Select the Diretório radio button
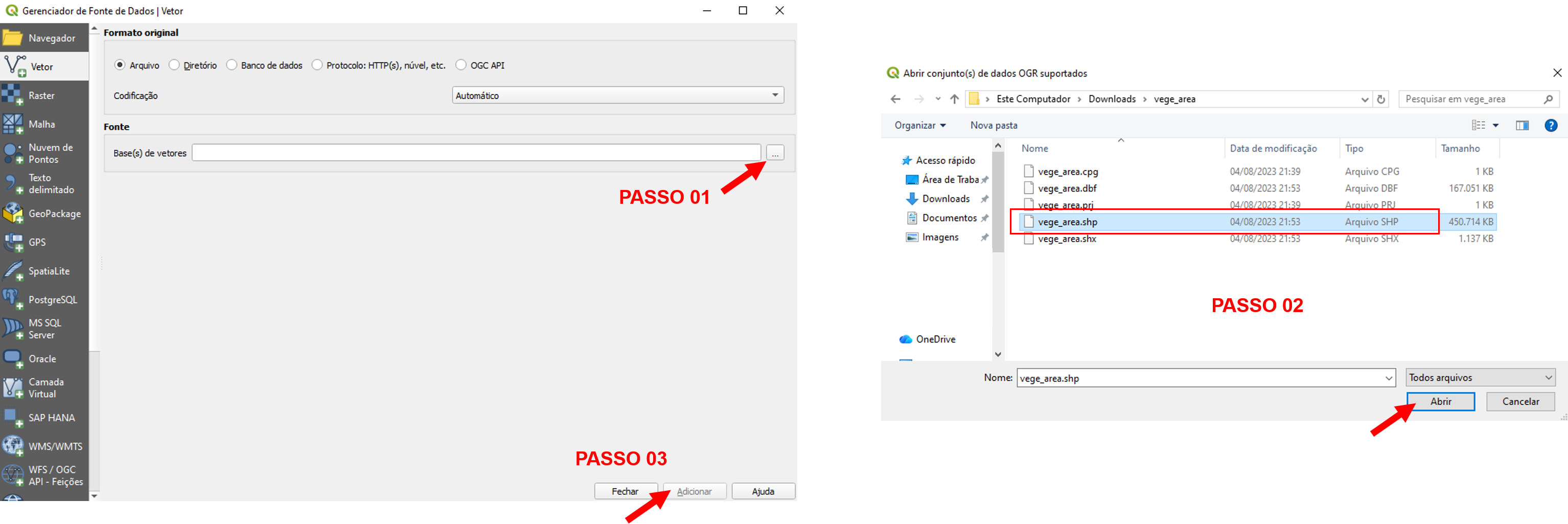Image resolution: width=1568 pixels, height=524 pixels. pyautogui.click(x=175, y=65)
